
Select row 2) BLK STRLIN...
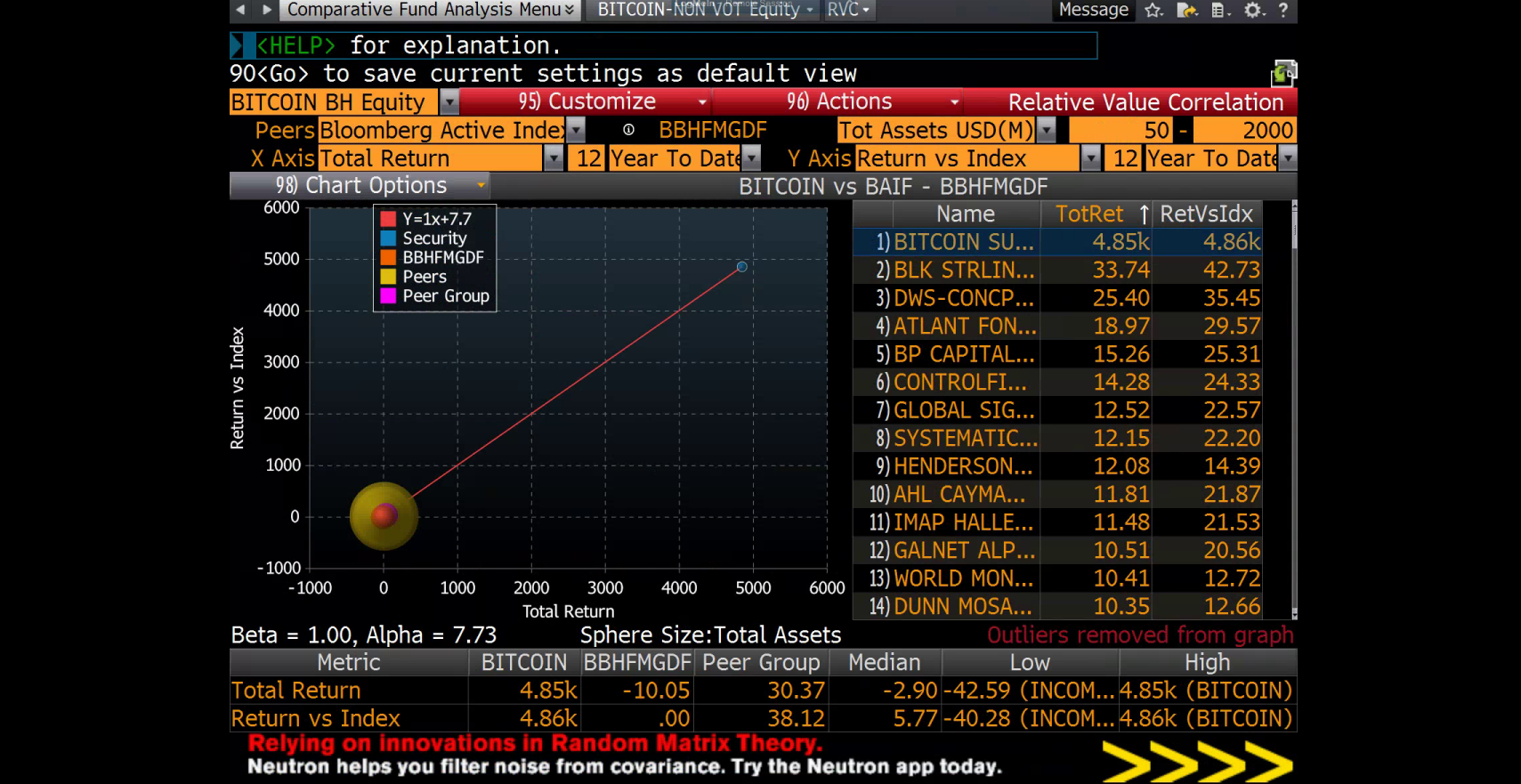point(1057,270)
